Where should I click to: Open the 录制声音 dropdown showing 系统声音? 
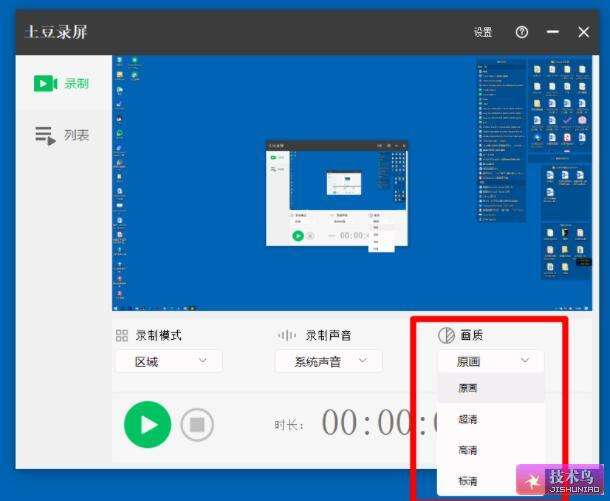point(329,361)
